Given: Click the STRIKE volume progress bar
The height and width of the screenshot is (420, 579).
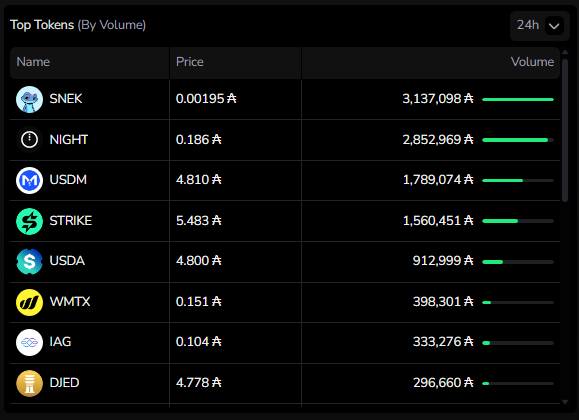Looking at the screenshot, I should [x=518, y=221].
